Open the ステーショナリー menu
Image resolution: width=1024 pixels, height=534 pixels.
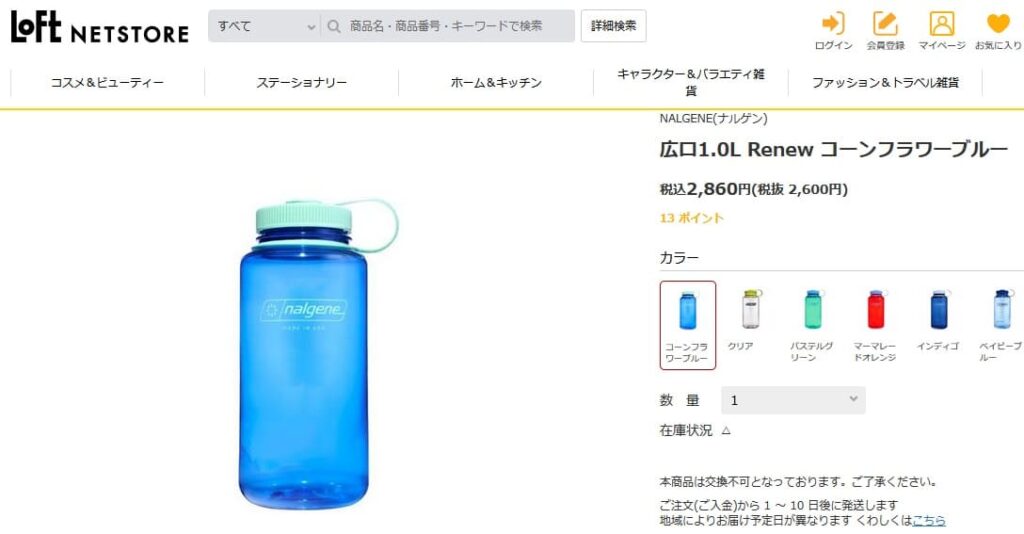(301, 83)
